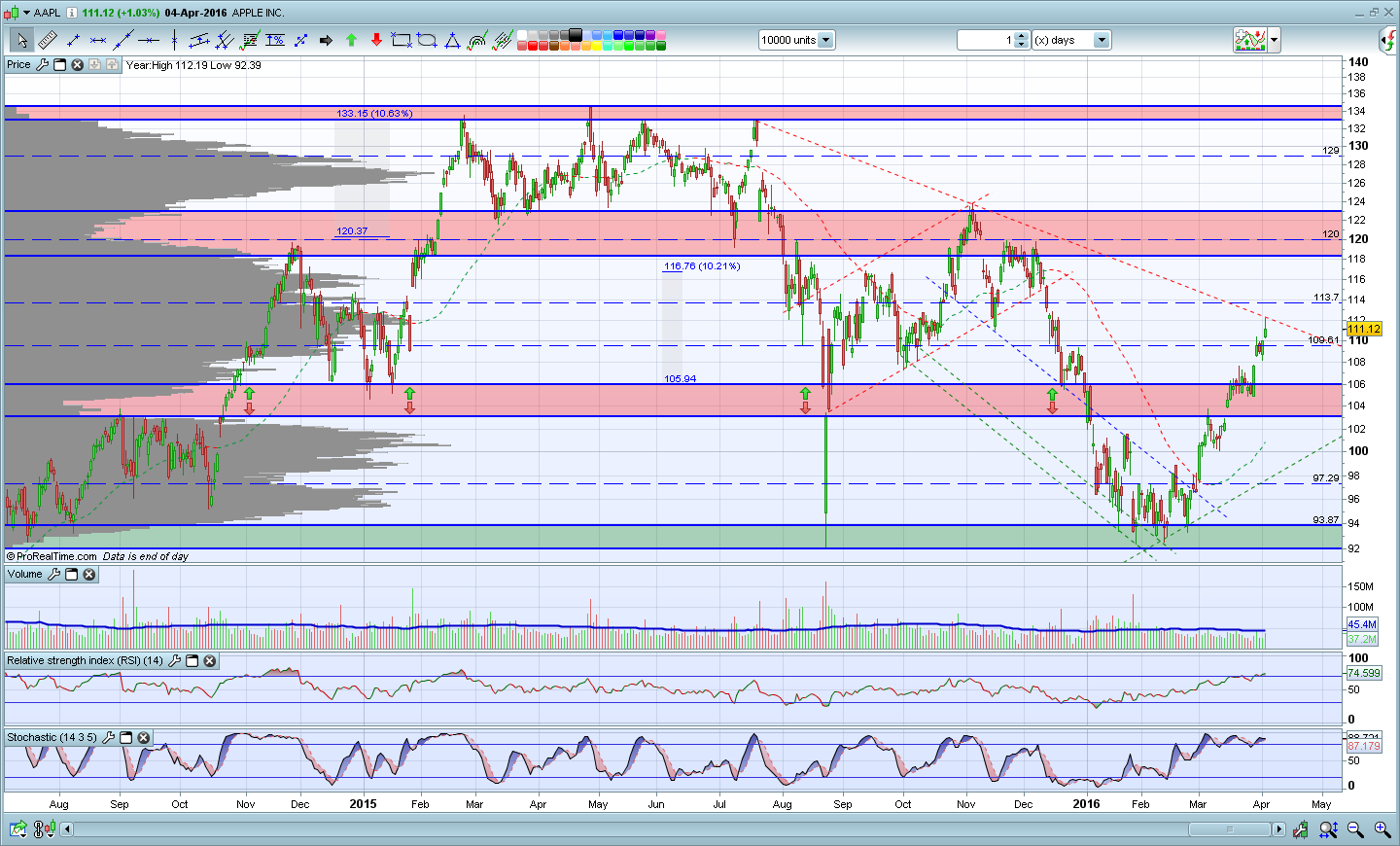Screen dimensions: 1400x846
Task: Activate the arrow cursor selection mode
Action: (21, 40)
